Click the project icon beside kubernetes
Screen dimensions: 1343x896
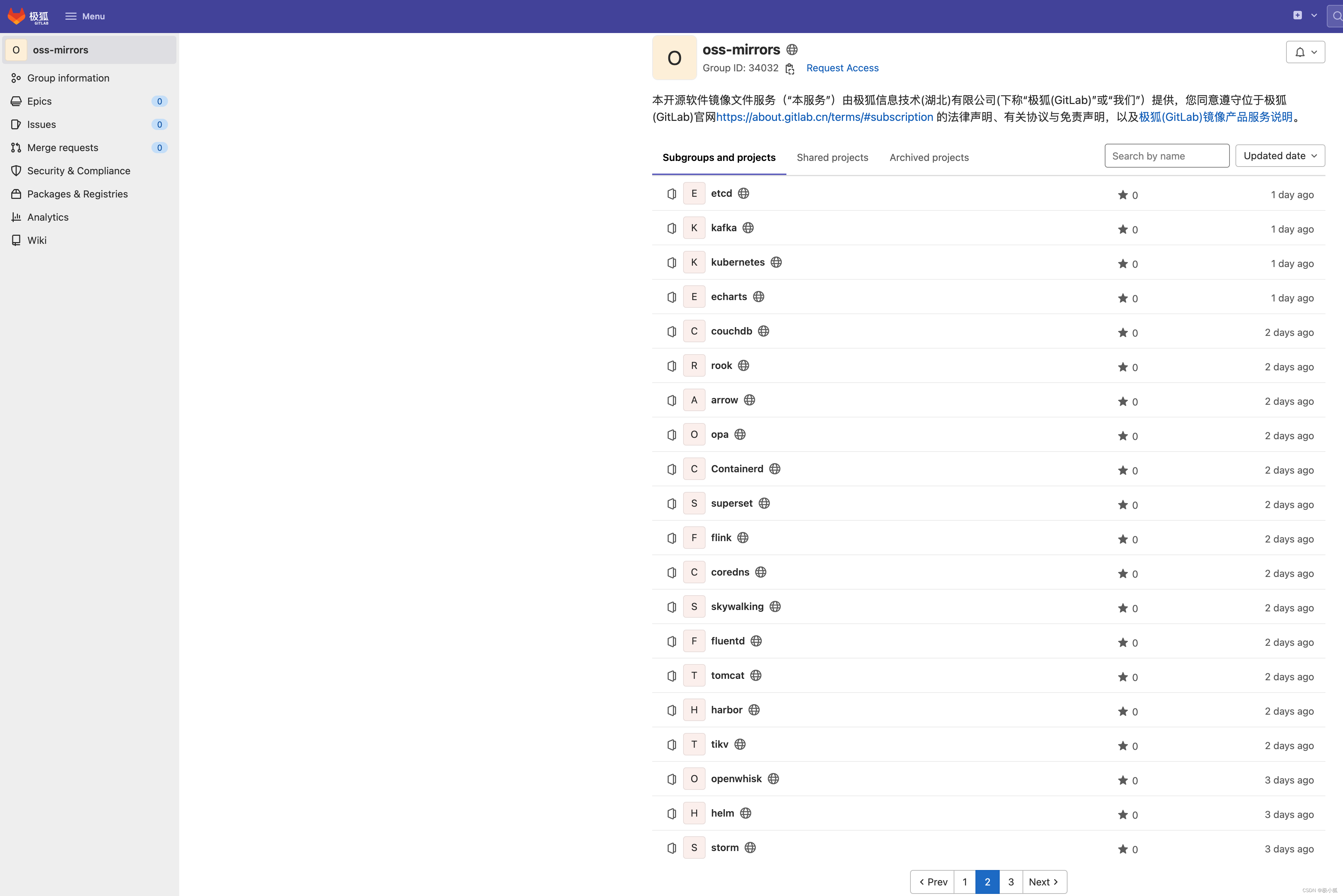pyautogui.click(x=671, y=262)
